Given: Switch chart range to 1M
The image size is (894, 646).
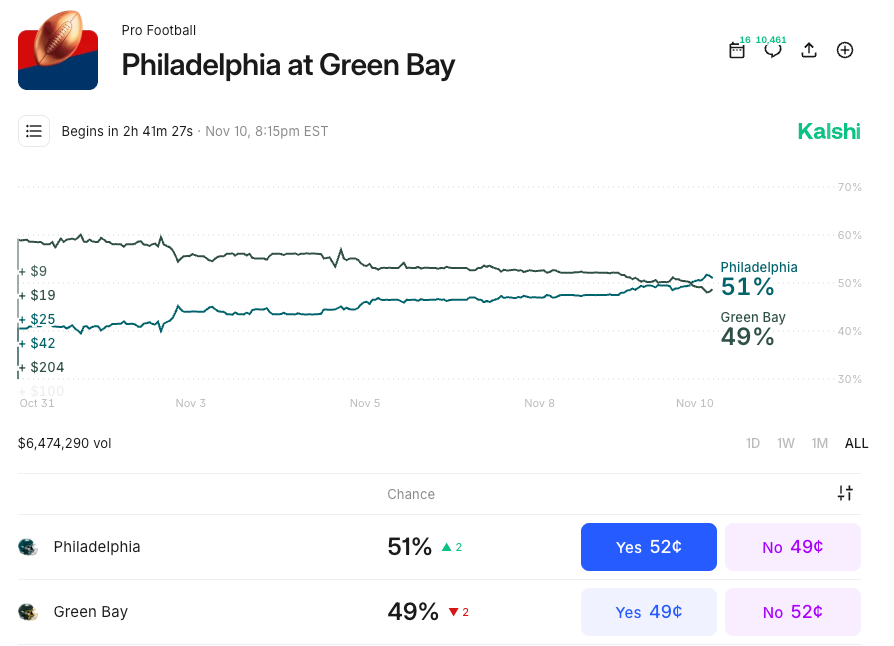Looking at the screenshot, I should point(820,443).
